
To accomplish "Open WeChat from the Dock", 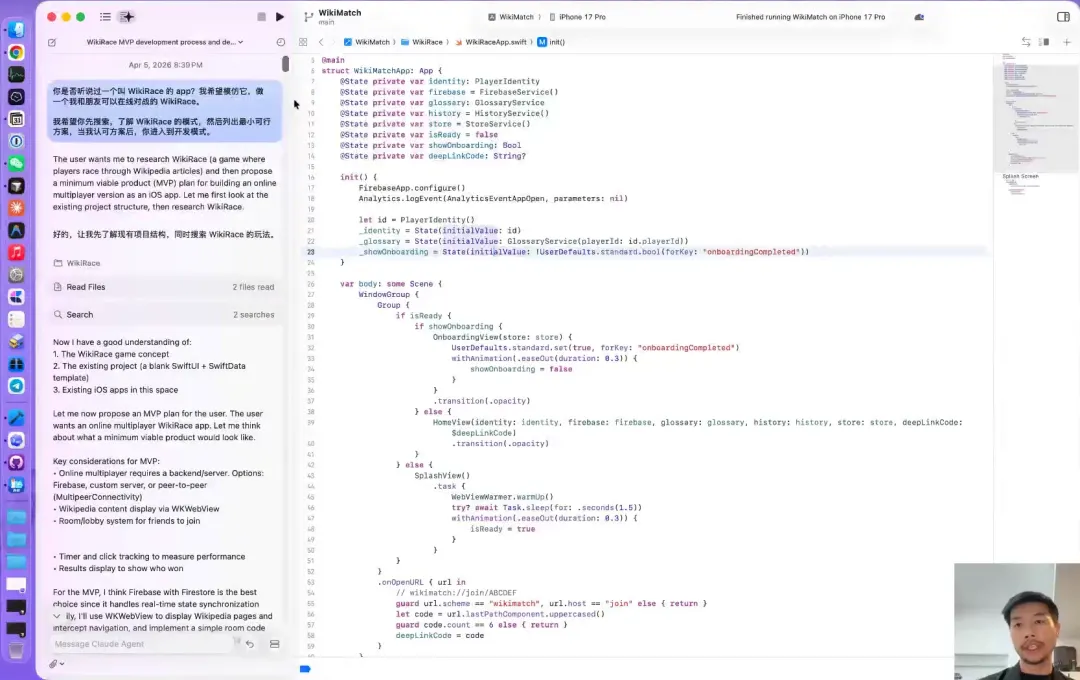I will (x=16, y=163).
